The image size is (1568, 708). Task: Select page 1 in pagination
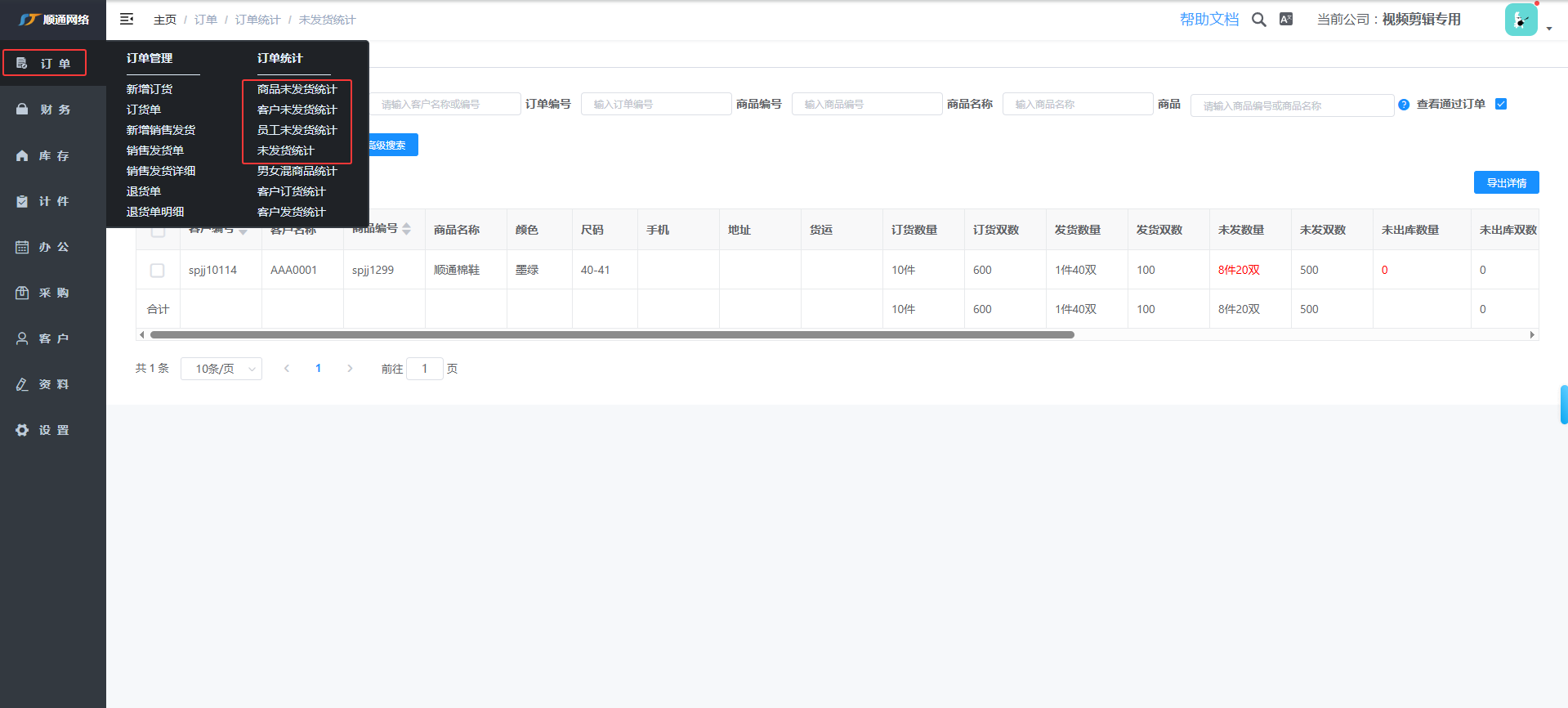click(x=318, y=369)
